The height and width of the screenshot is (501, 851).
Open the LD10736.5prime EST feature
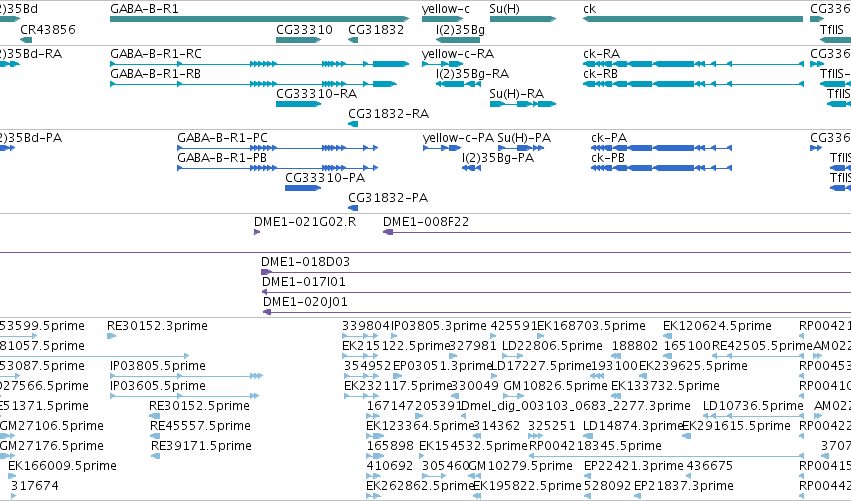(753, 416)
